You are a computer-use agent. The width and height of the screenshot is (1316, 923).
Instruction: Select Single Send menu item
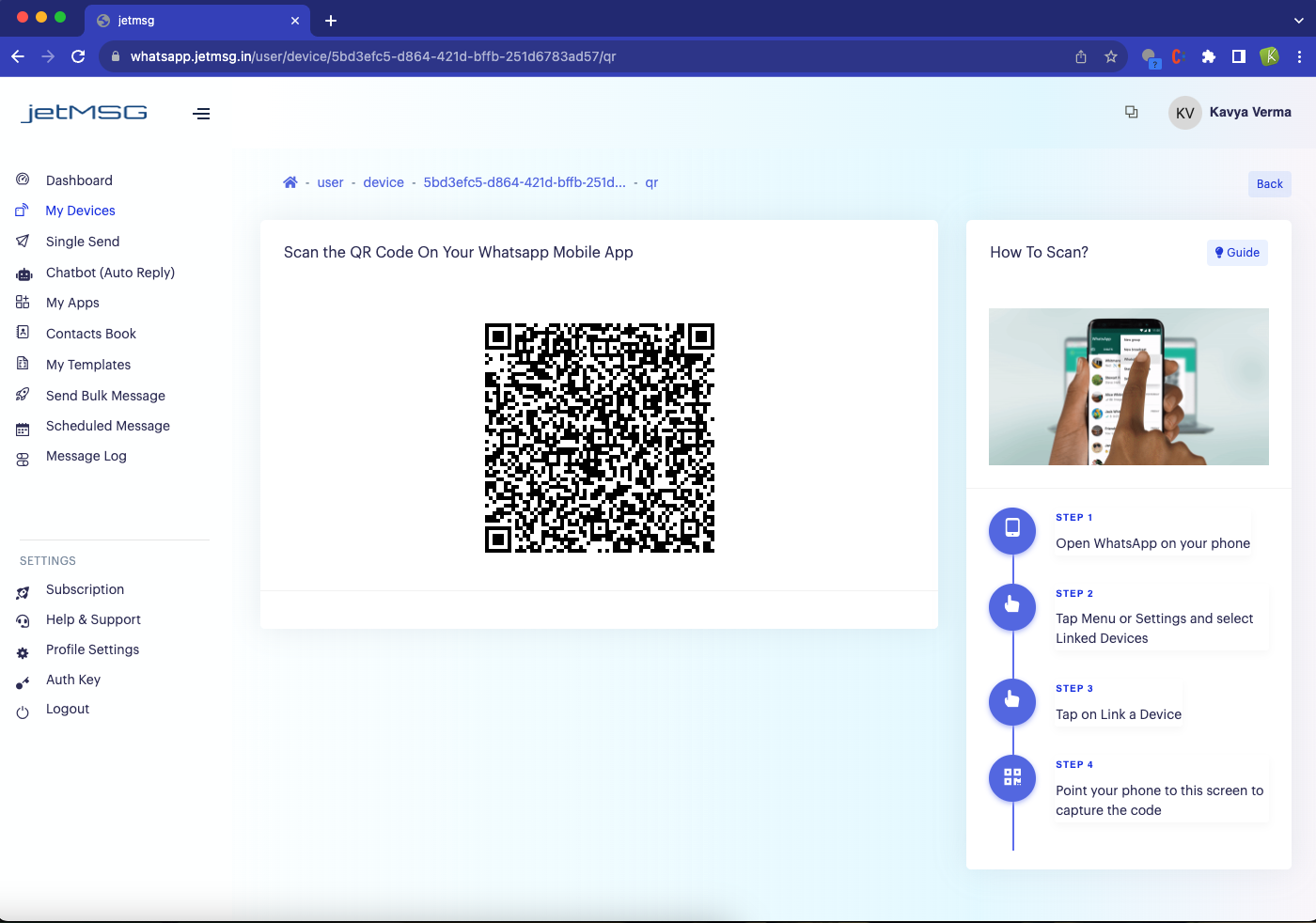click(83, 242)
